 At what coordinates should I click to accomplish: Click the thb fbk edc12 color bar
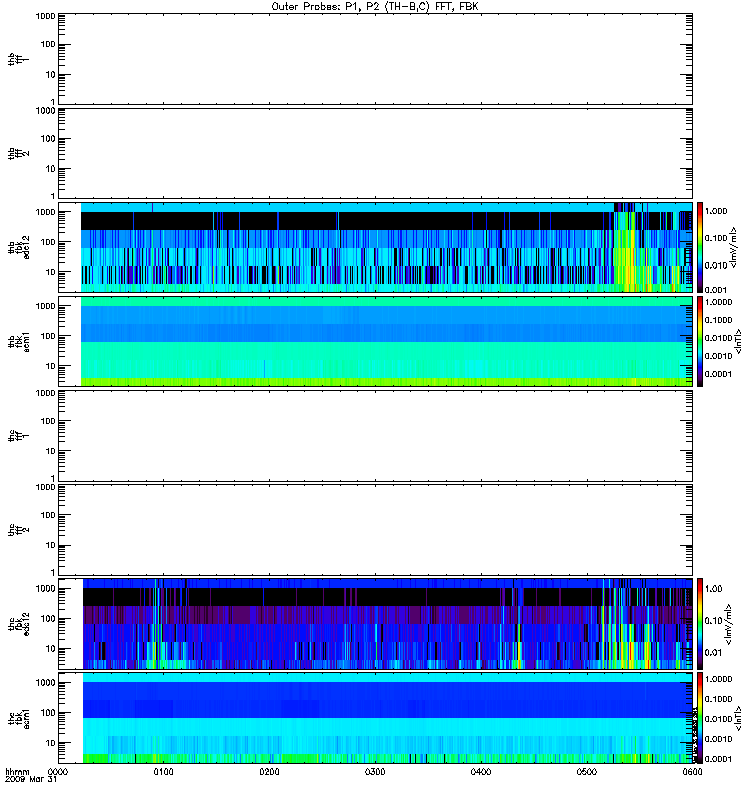[x=700, y=247]
